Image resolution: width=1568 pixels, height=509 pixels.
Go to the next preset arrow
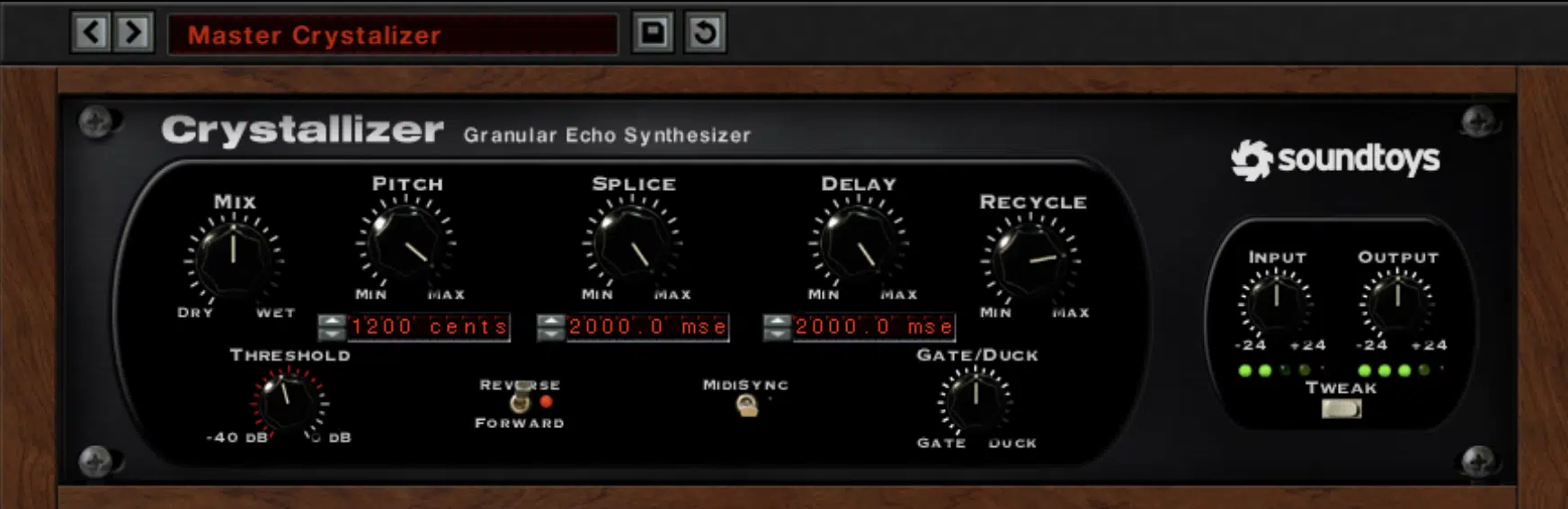[133, 33]
